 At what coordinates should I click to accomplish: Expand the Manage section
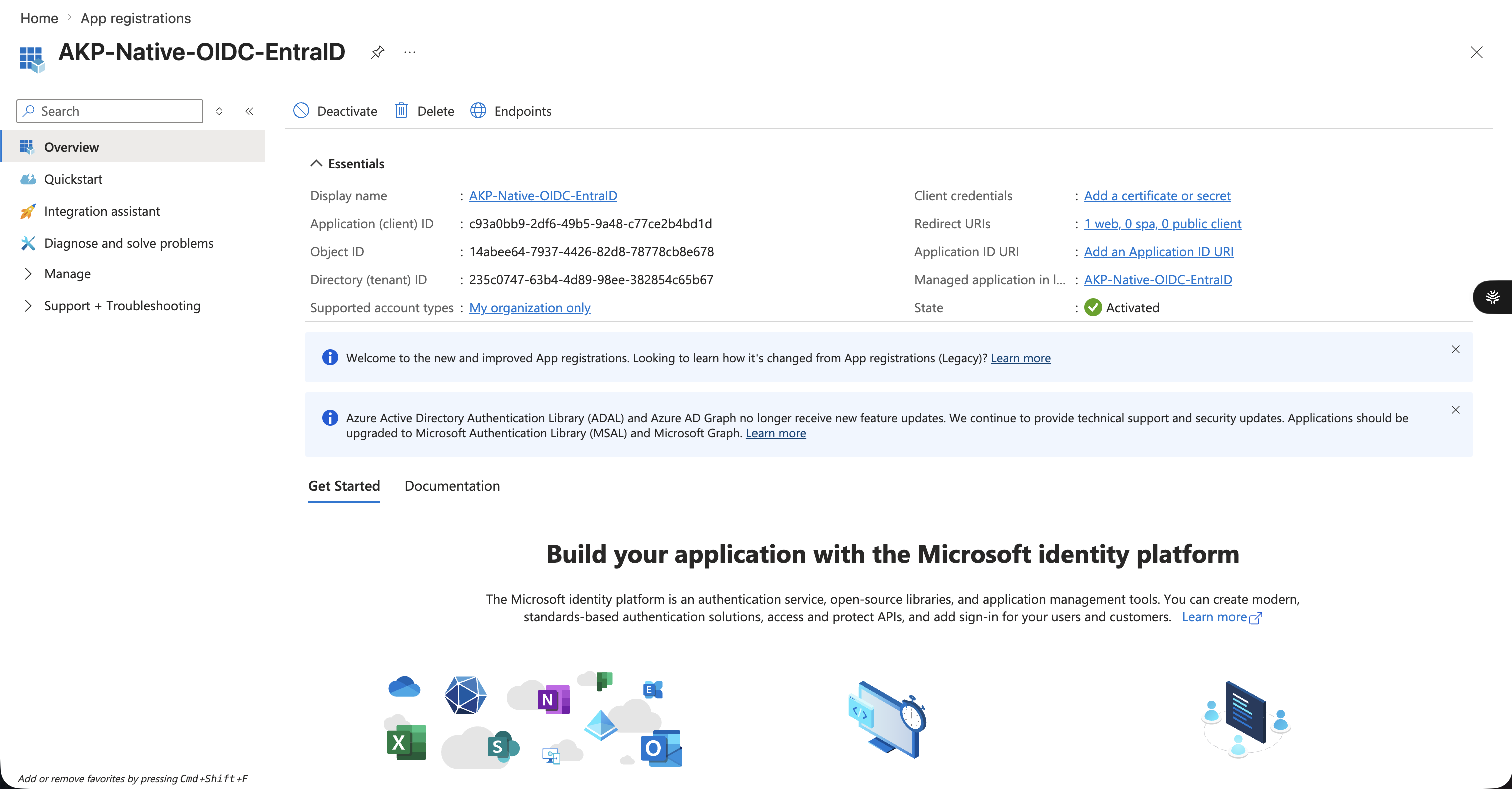tap(67, 274)
